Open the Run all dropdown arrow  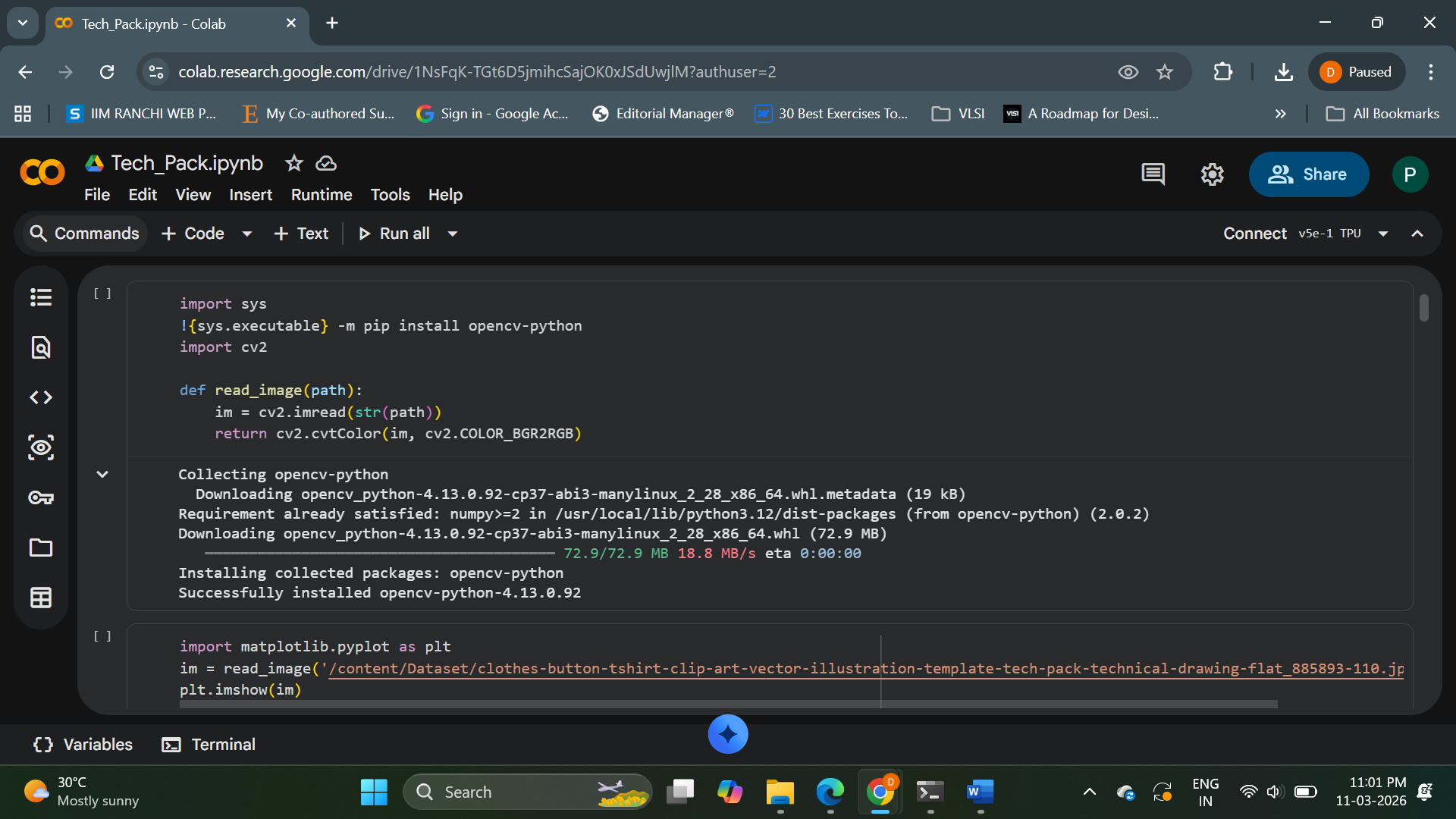(453, 234)
